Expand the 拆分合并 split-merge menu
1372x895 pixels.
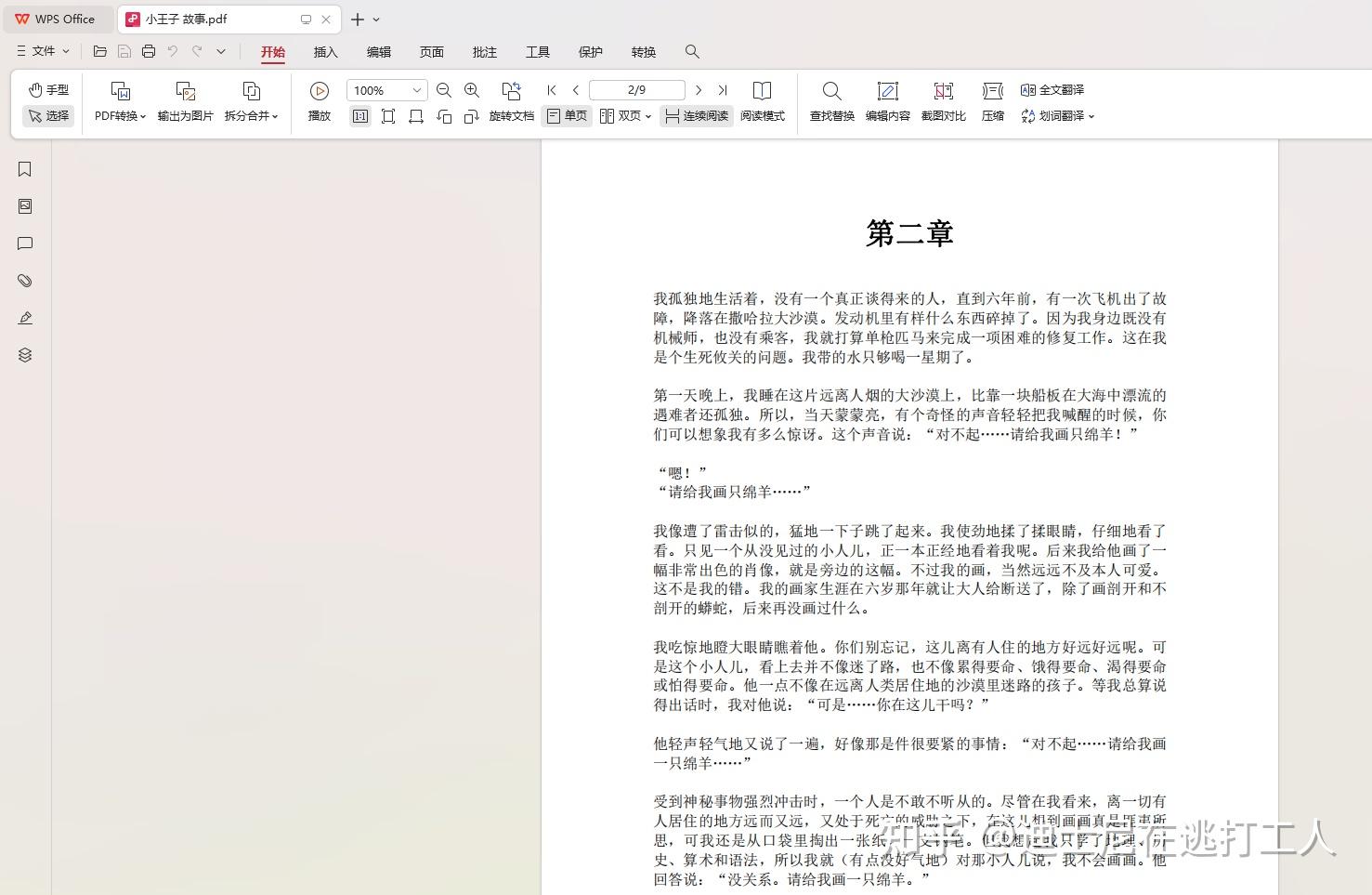point(251,102)
